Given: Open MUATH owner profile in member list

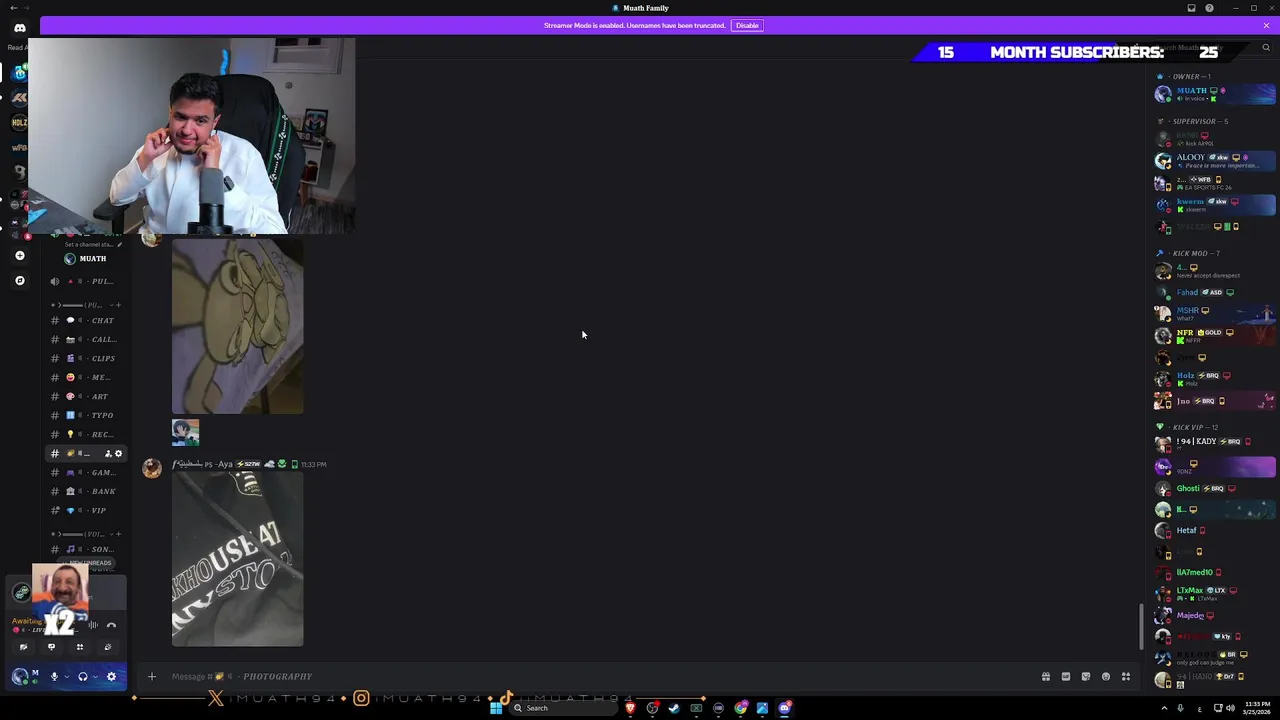Looking at the screenshot, I should pos(1215,94).
